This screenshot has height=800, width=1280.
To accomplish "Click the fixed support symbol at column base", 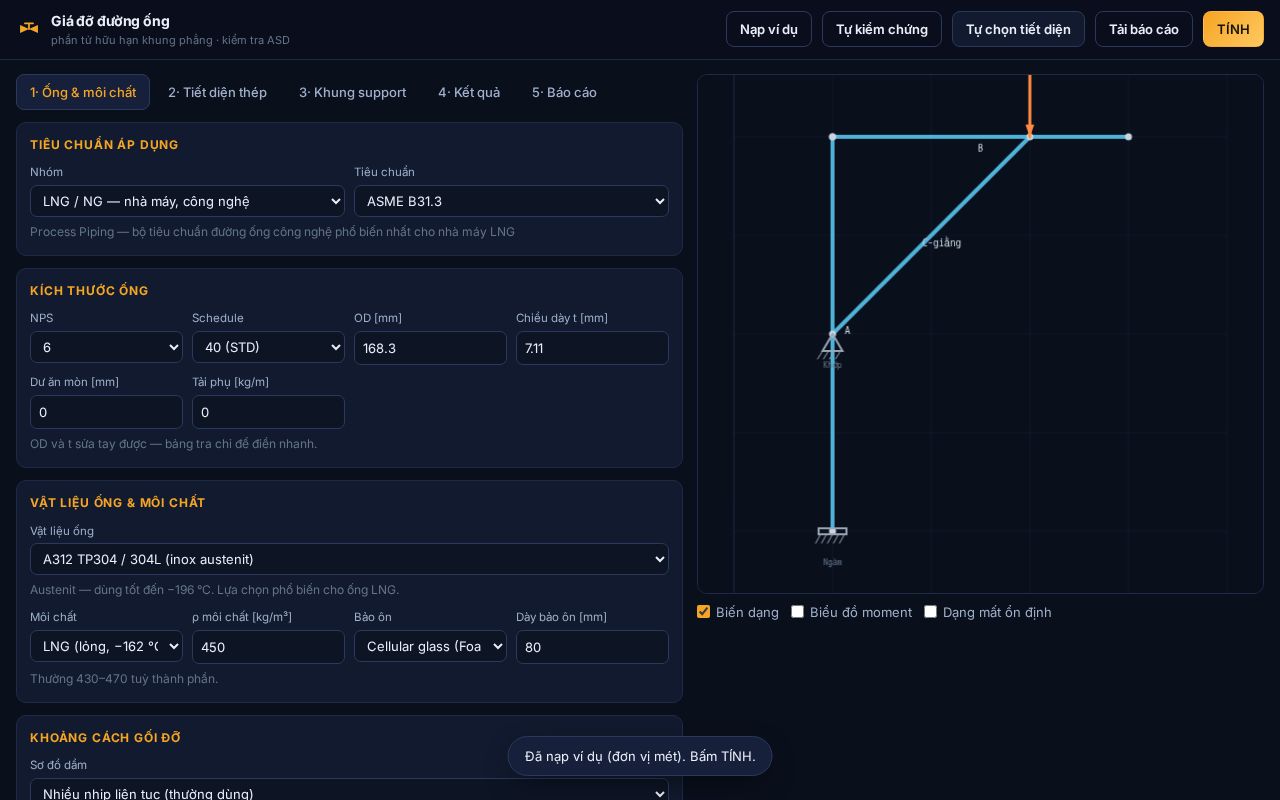I will click(x=832, y=535).
